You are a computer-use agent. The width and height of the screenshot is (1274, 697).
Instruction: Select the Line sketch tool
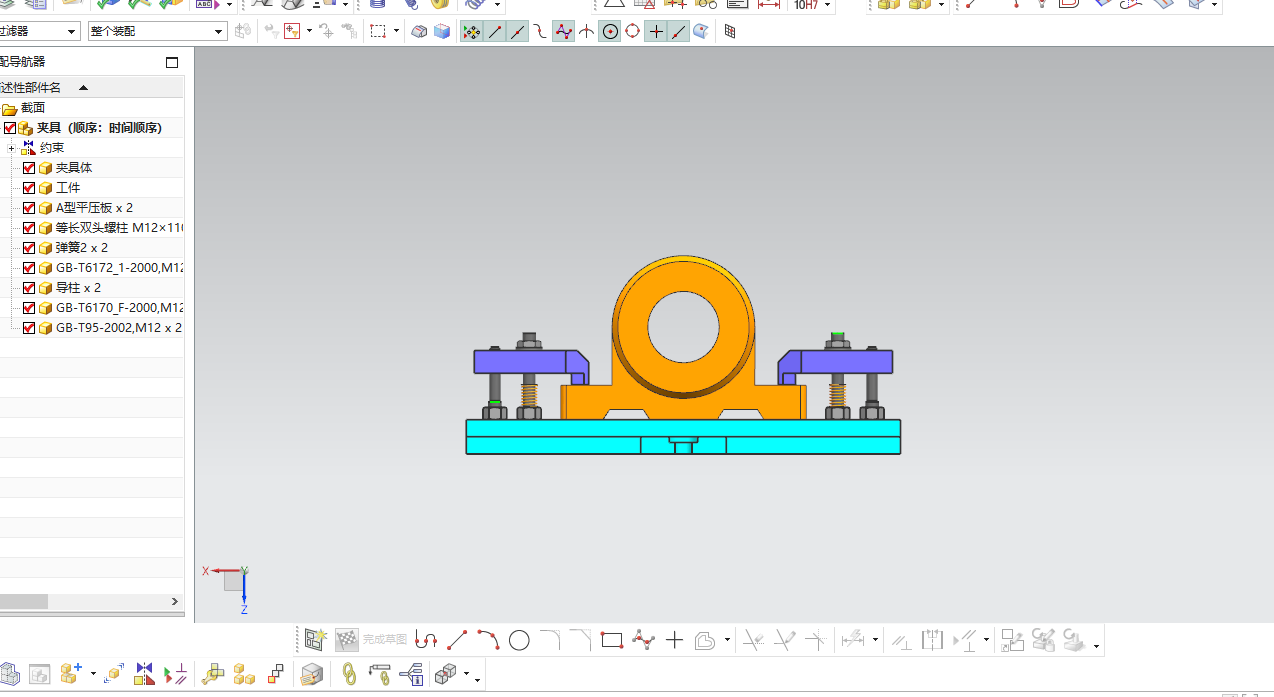(x=457, y=640)
